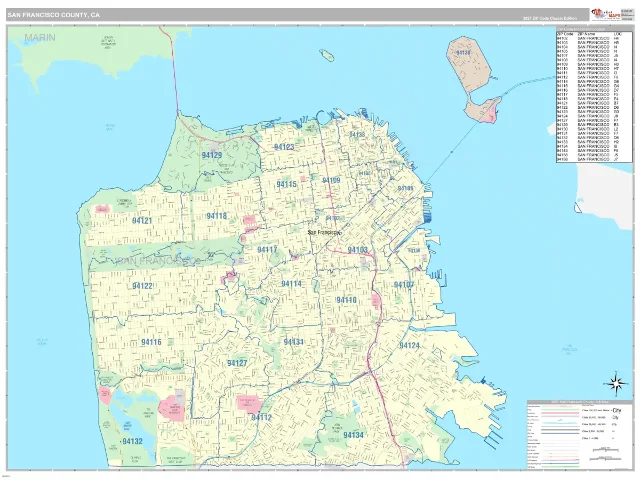
Task: Select the 94123 zip code label
Action: pos(284,147)
